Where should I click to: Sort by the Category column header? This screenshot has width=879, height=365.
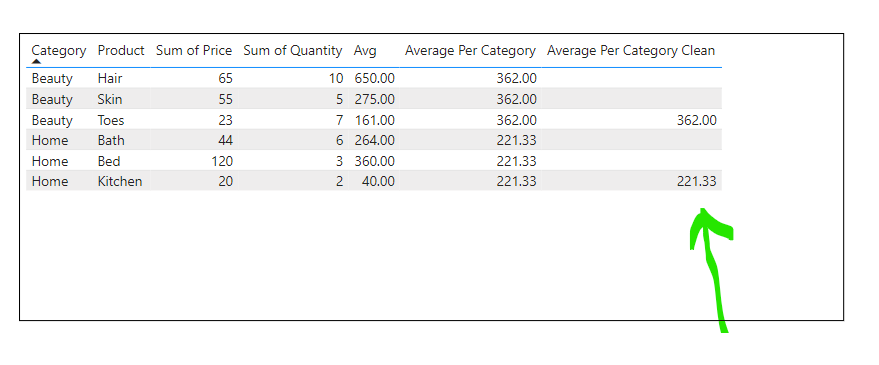(59, 51)
